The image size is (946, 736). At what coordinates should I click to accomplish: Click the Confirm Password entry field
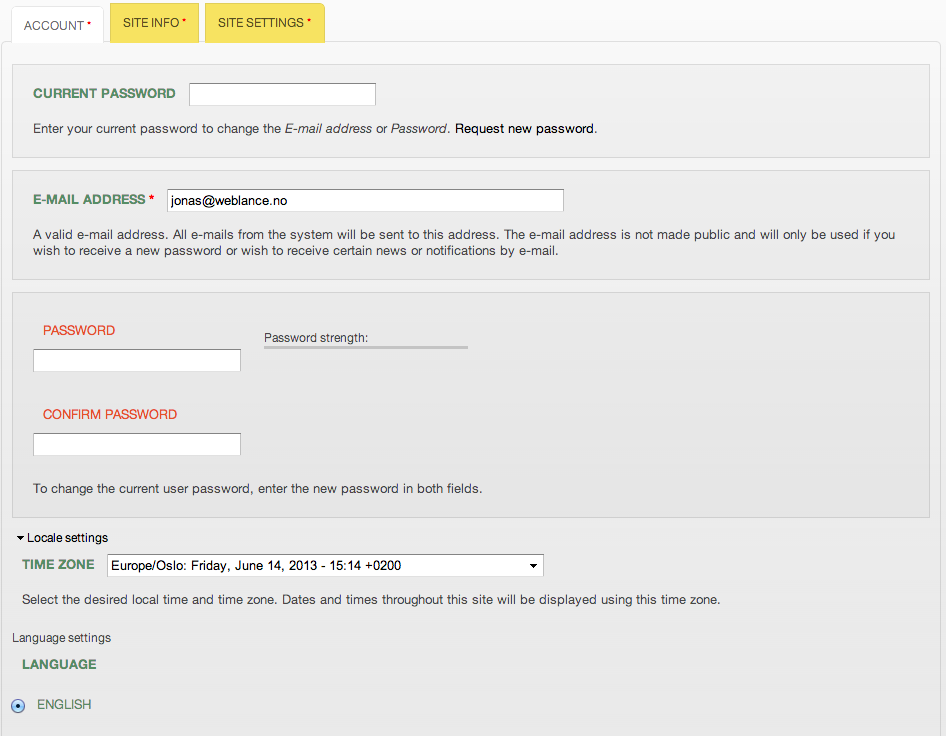(137, 444)
